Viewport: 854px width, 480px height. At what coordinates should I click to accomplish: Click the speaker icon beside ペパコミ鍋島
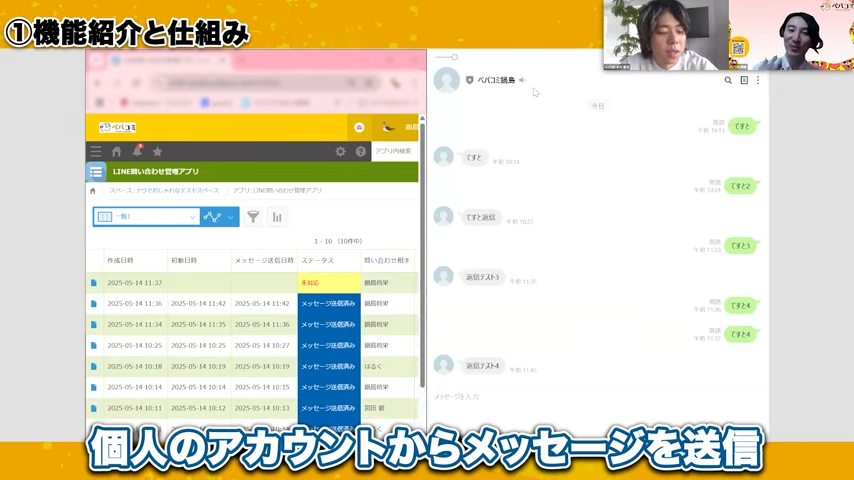[x=522, y=80]
